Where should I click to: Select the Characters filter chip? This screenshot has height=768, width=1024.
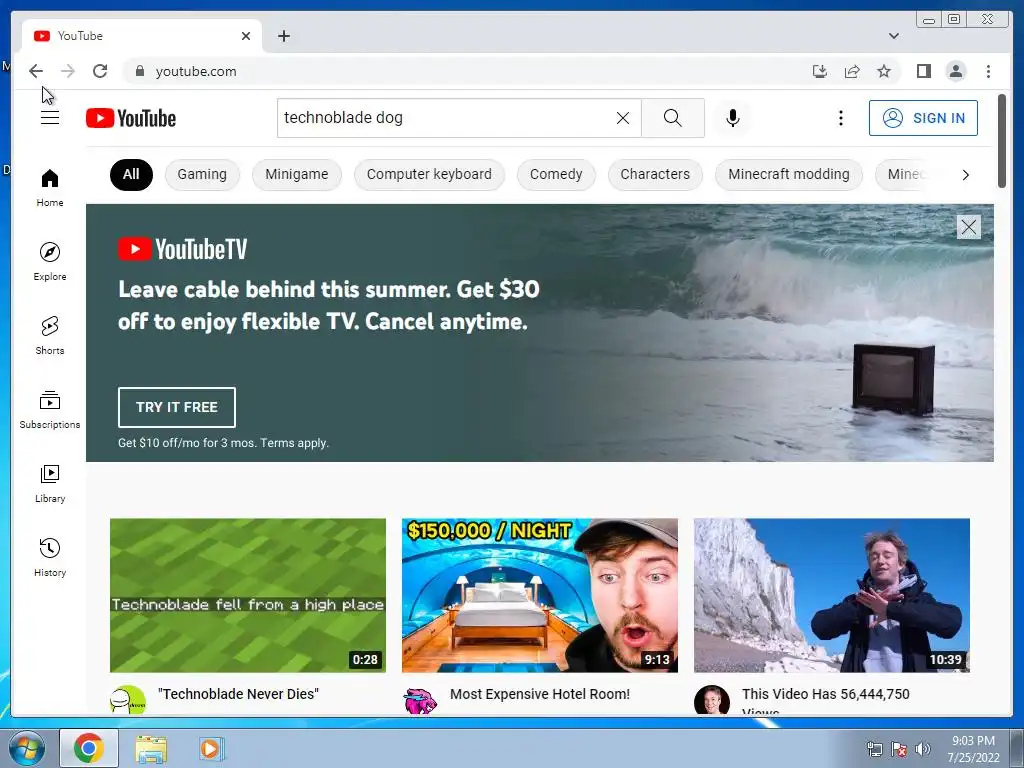655,174
